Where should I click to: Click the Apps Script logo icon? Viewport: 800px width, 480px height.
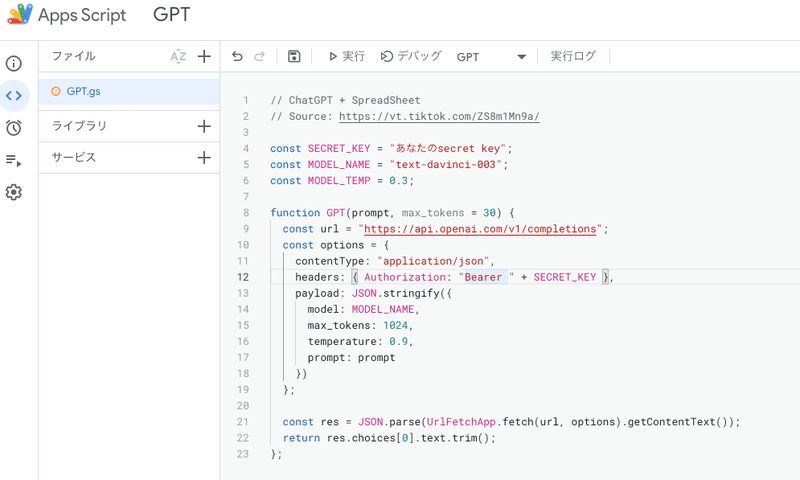[20, 14]
